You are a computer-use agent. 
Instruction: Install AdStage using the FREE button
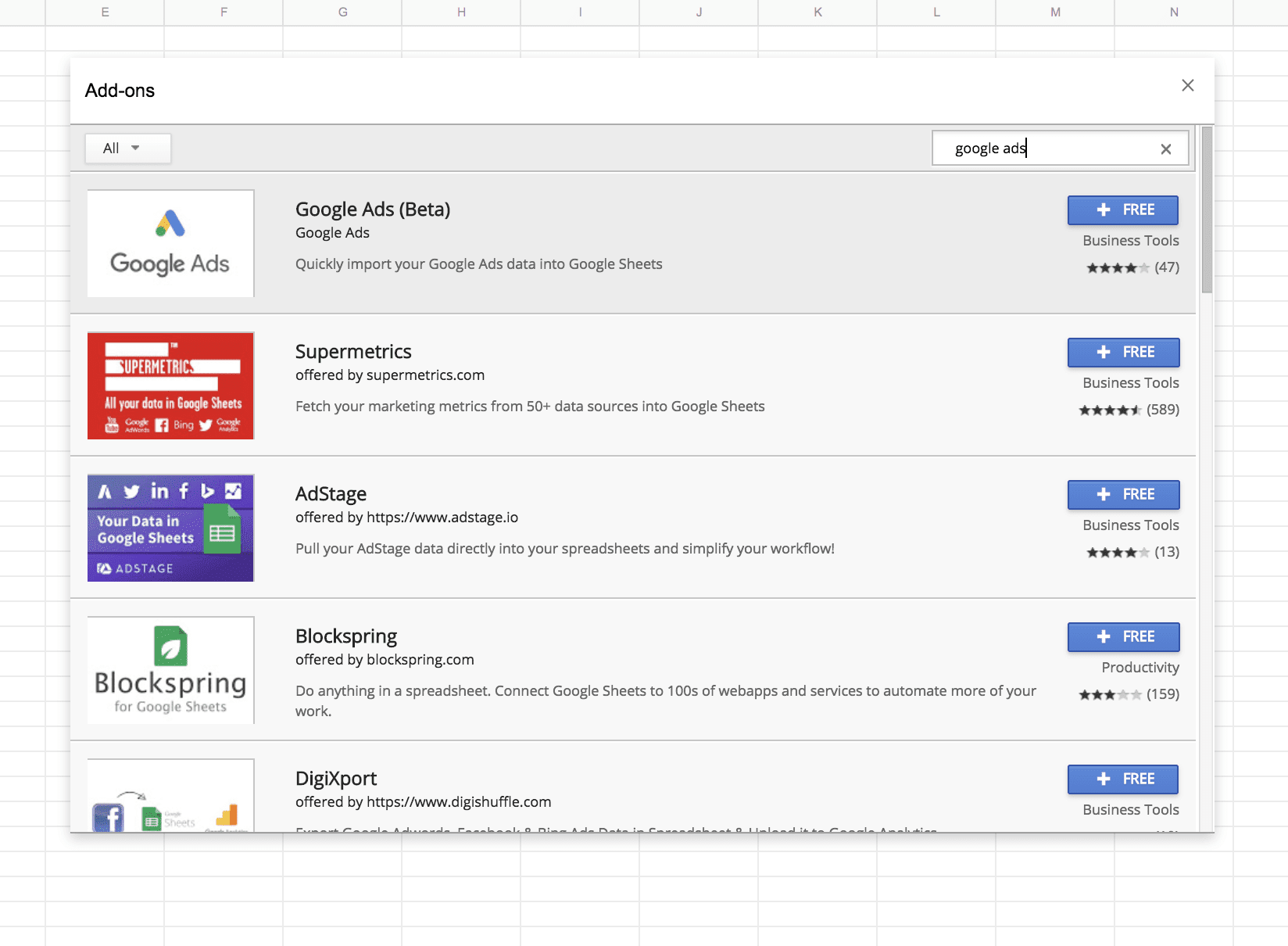1123,494
